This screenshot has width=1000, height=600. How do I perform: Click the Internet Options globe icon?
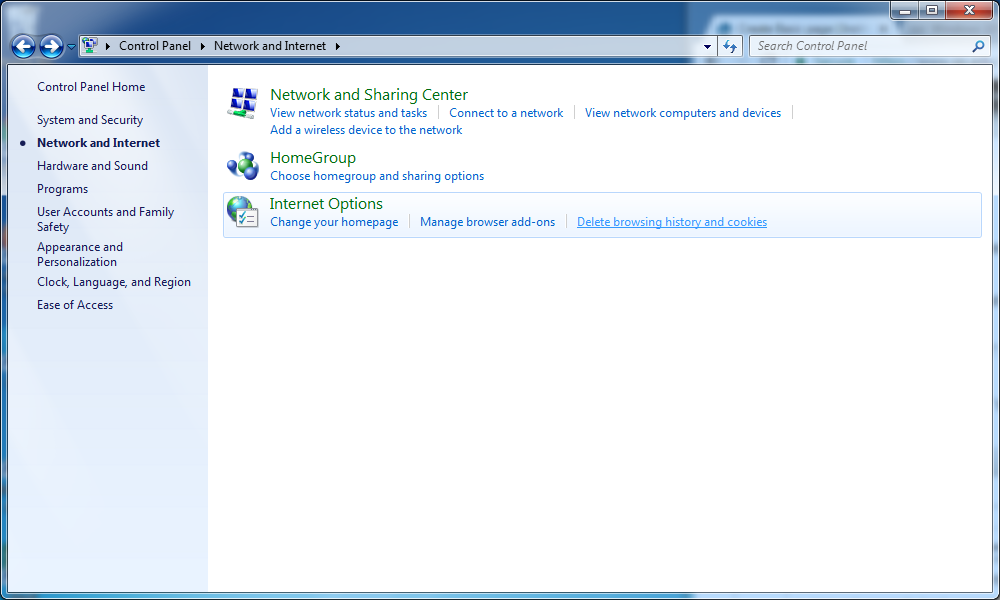[x=243, y=211]
